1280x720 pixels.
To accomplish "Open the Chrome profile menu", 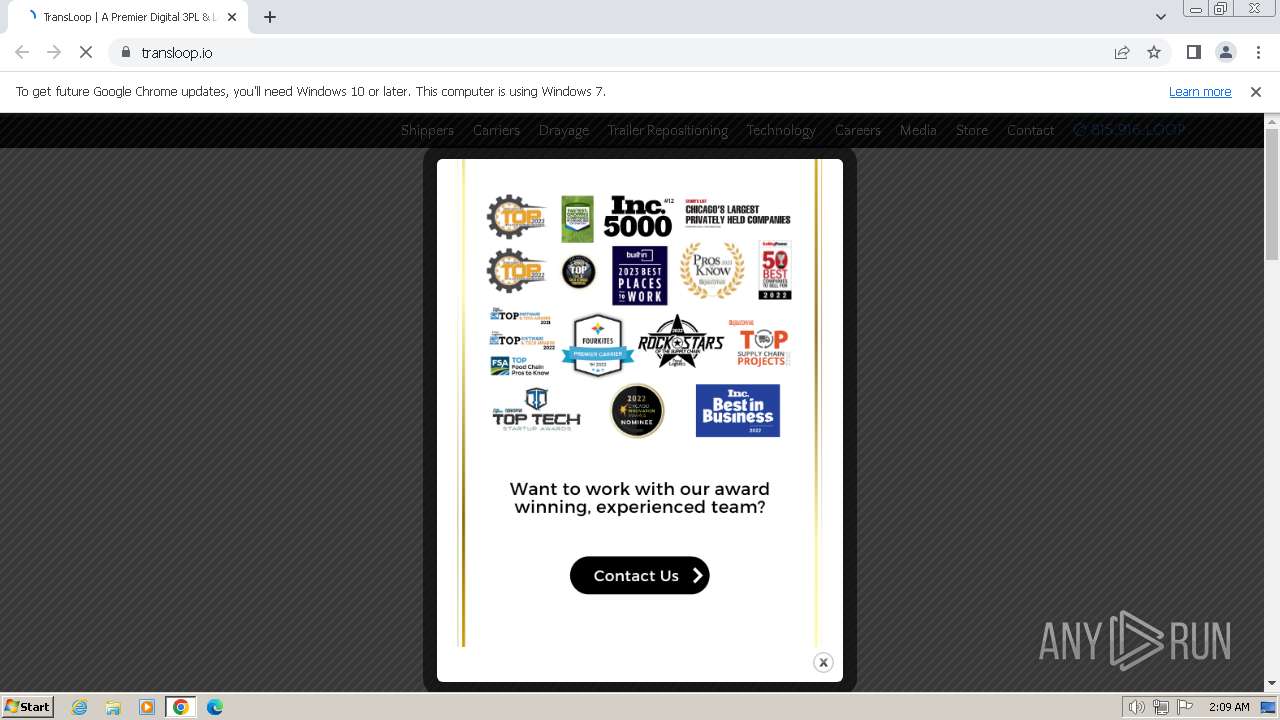I will point(1226,52).
